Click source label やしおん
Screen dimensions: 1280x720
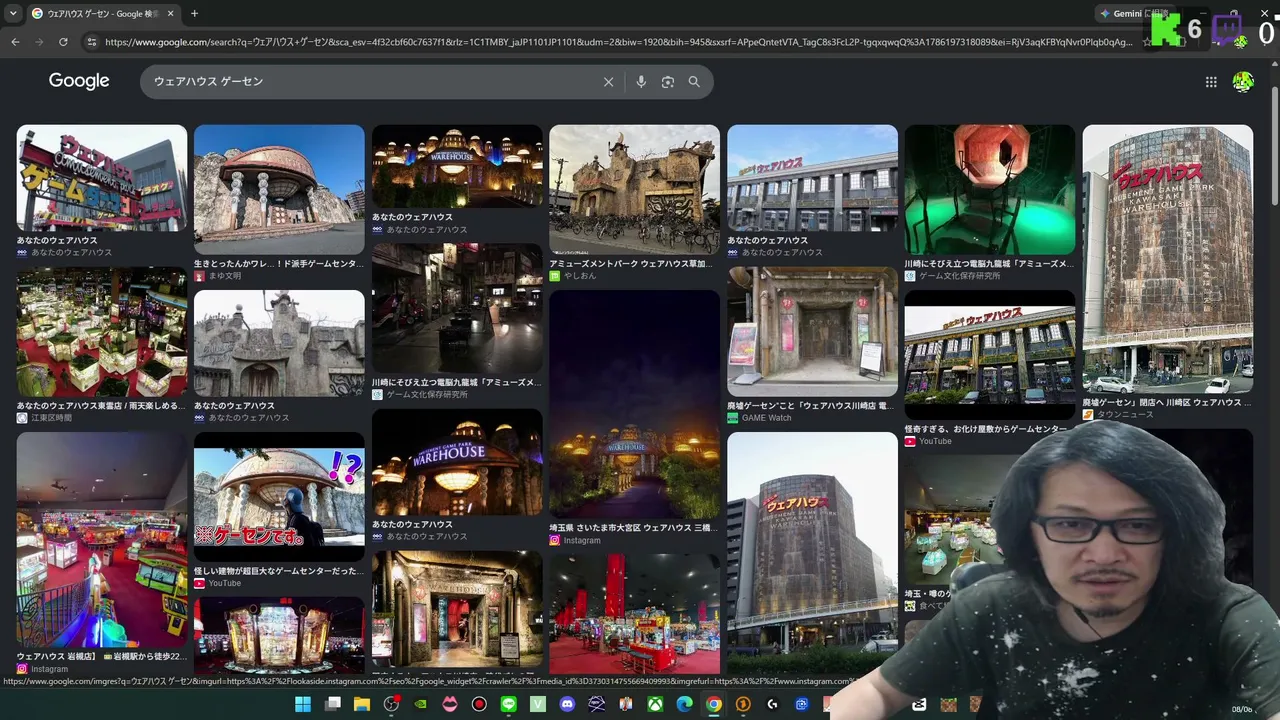pyautogui.click(x=580, y=276)
